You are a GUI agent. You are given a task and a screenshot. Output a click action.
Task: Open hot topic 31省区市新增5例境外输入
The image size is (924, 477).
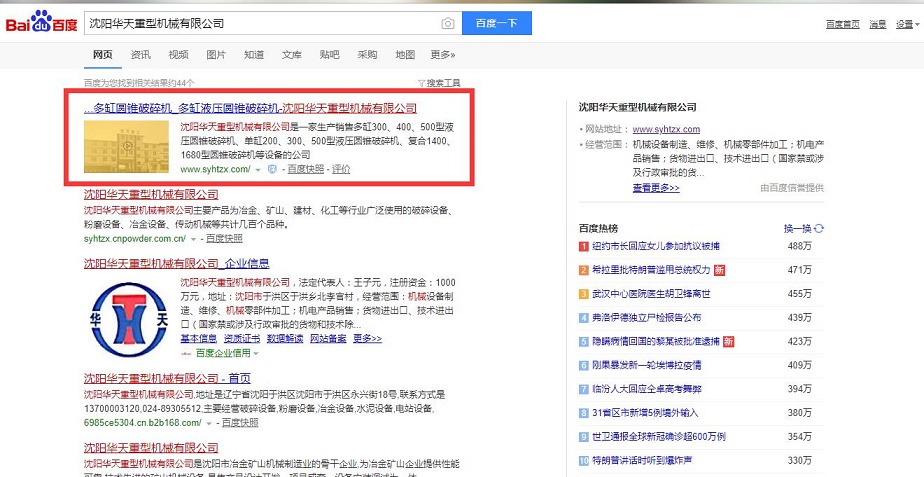click(x=645, y=413)
